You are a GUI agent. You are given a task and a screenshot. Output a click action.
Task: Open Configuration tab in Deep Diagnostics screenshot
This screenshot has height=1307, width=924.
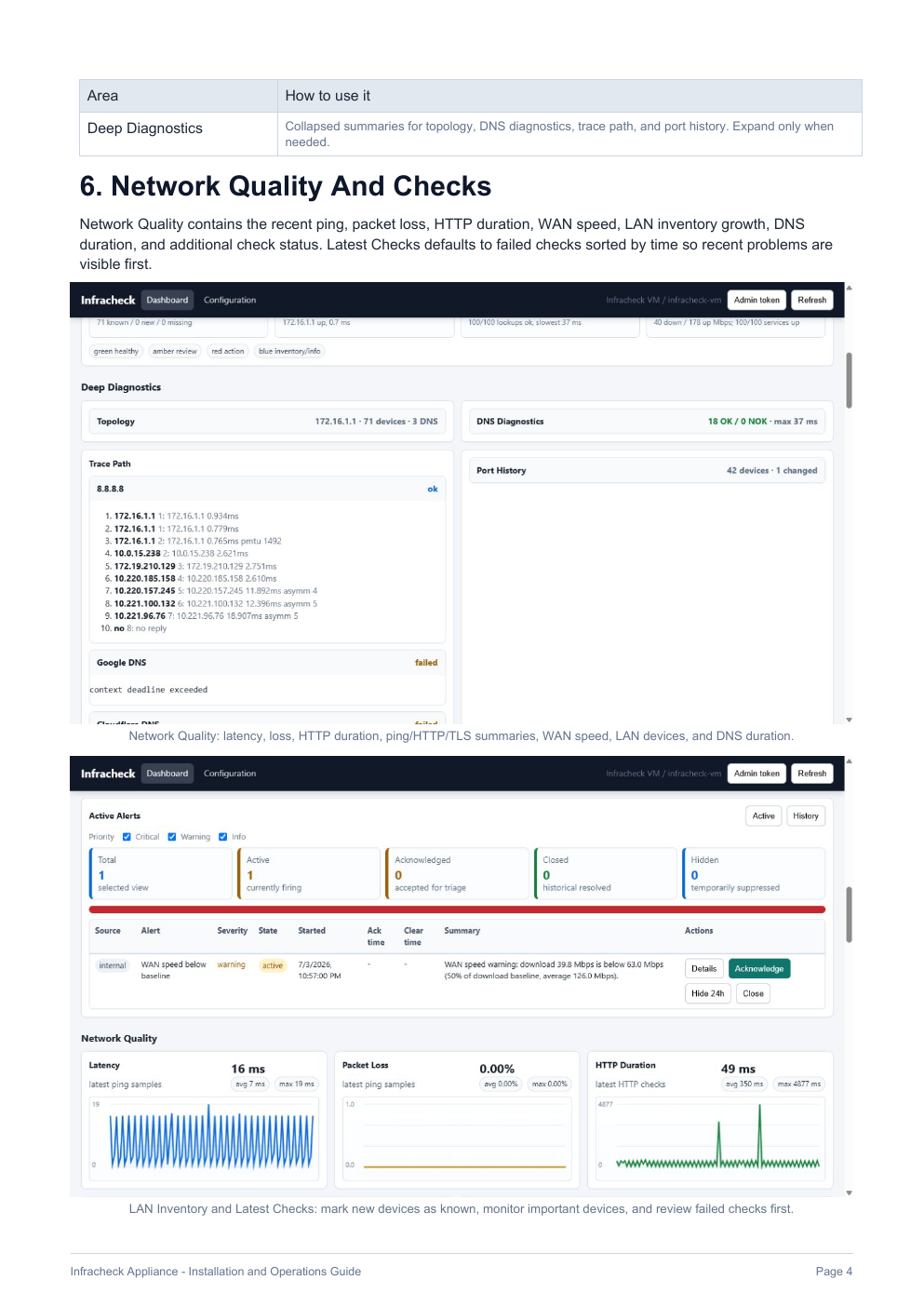coord(230,300)
